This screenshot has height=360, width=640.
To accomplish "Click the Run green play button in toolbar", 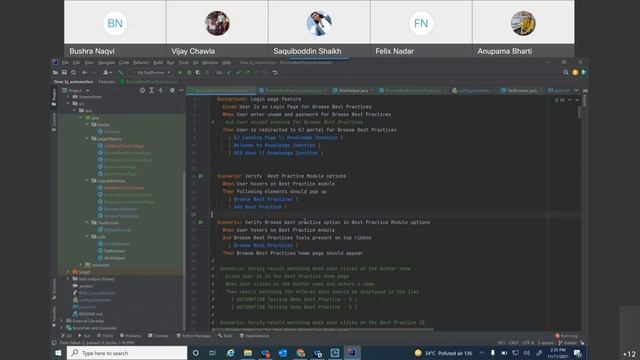I will 180,72.
